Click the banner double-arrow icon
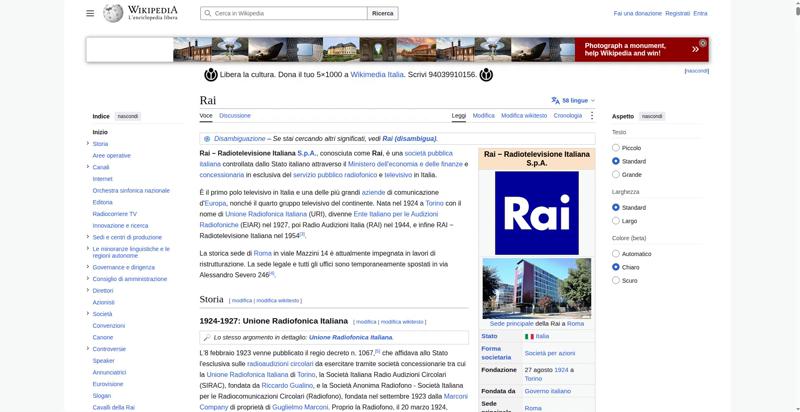The height and width of the screenshot is (412, 800). (695, 49)
